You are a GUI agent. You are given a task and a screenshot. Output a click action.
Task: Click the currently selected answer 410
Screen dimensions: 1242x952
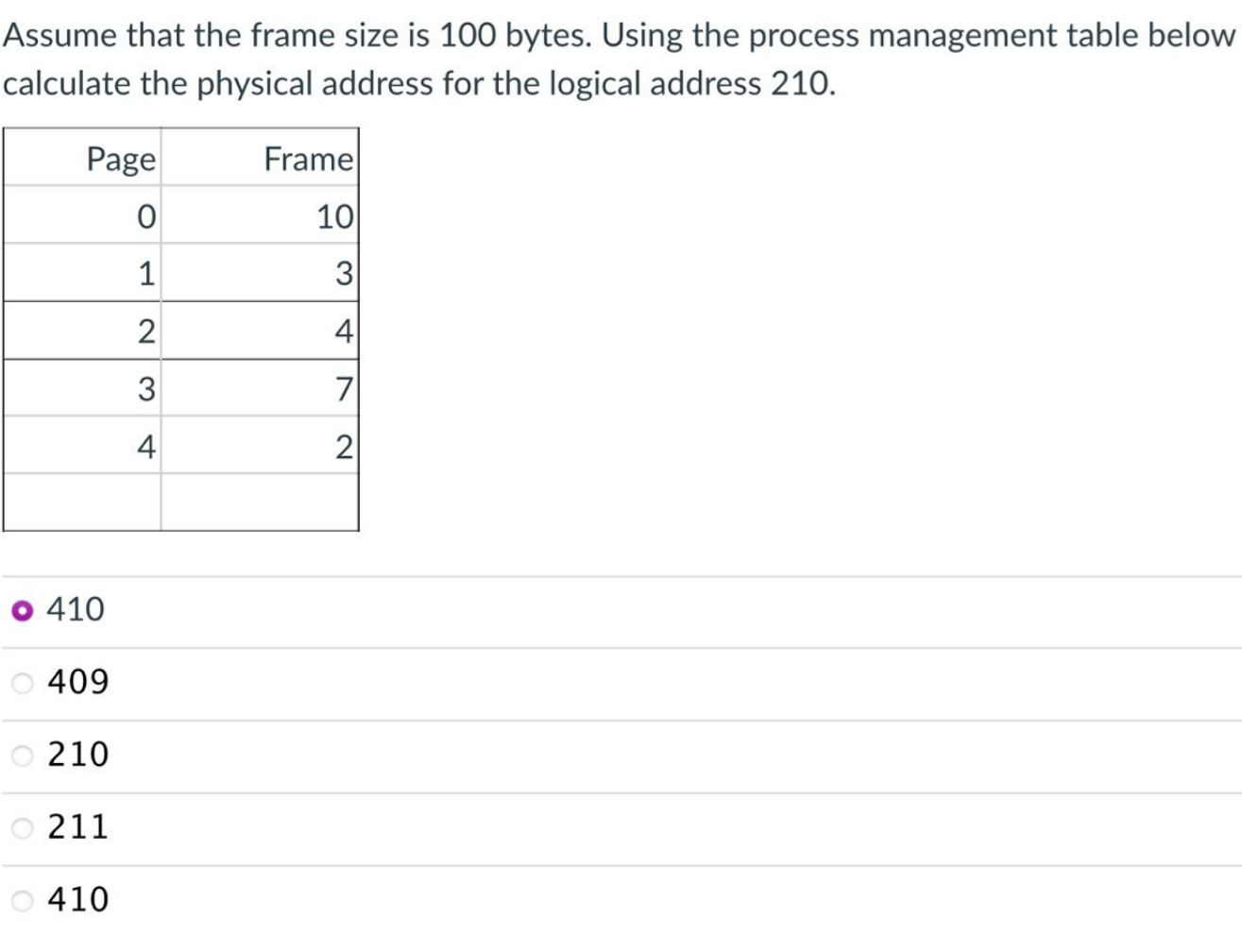pyautogui.click(x=73, y=609)
